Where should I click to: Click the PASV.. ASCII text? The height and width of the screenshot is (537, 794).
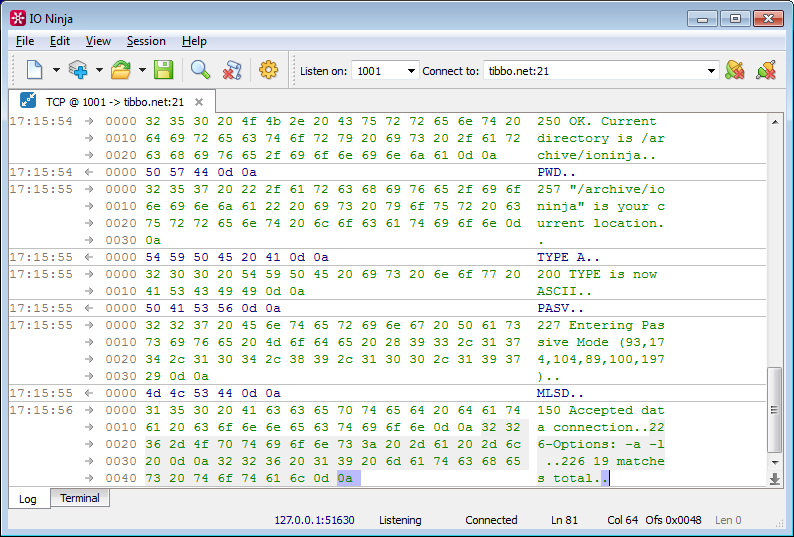(561, 309)
